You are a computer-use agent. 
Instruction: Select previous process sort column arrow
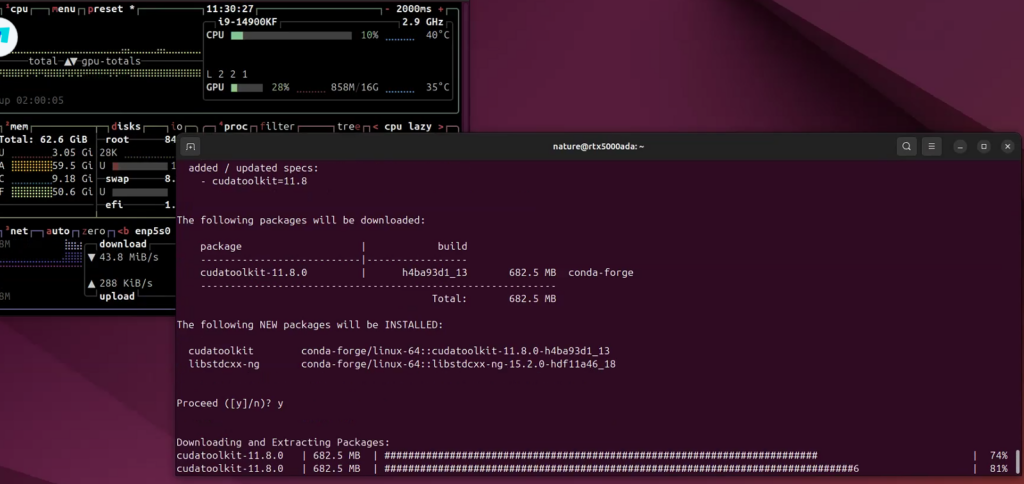(x=376, y=127)
